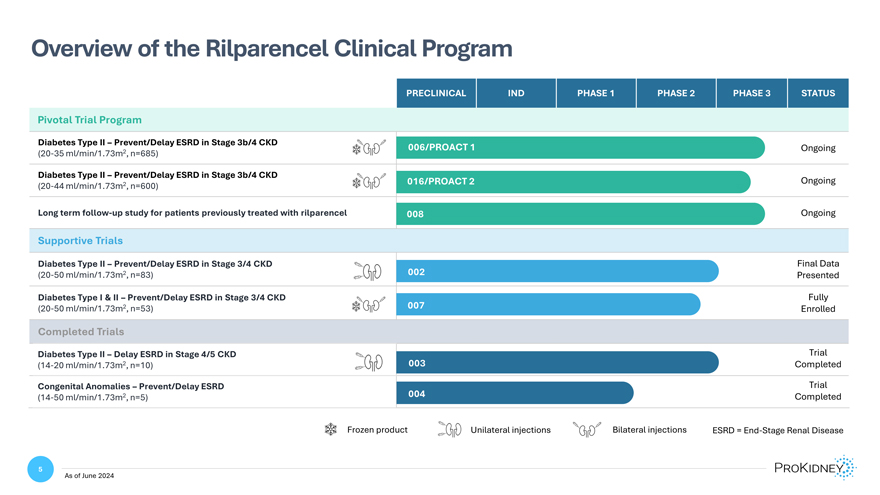The image size is (880, 495).
Task: Click the Unilateral injections legend label
Action: (511, 430)
